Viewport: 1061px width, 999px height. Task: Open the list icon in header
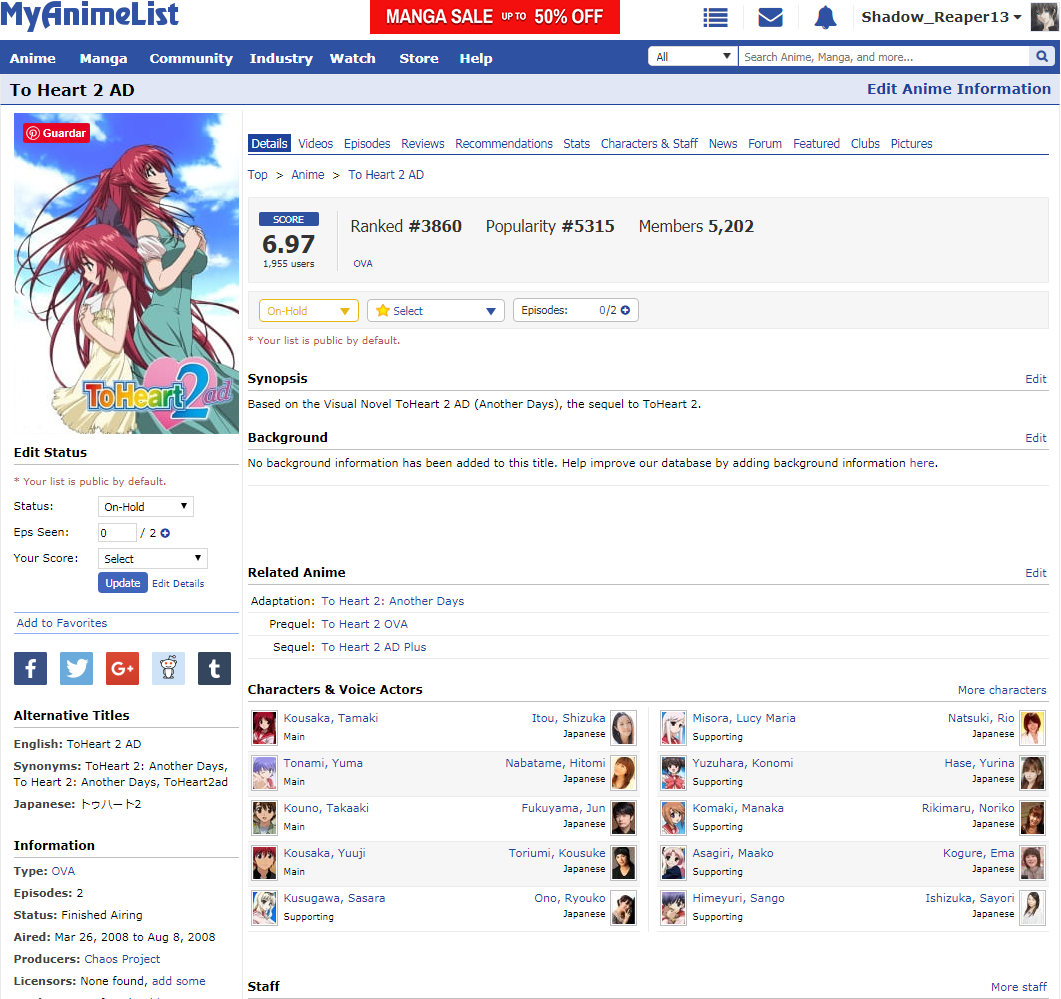pyautogui.click(x=715, y=17)
